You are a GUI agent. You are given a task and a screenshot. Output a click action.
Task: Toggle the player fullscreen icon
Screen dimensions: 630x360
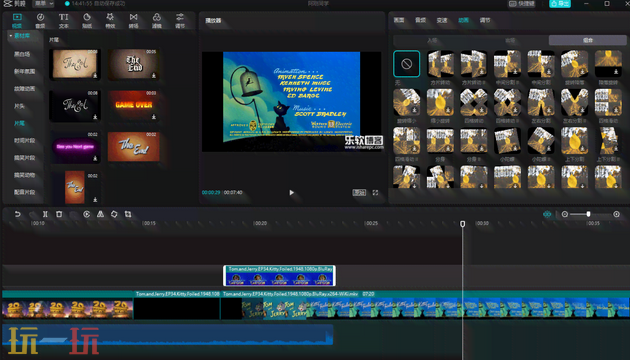coord(375,192)
